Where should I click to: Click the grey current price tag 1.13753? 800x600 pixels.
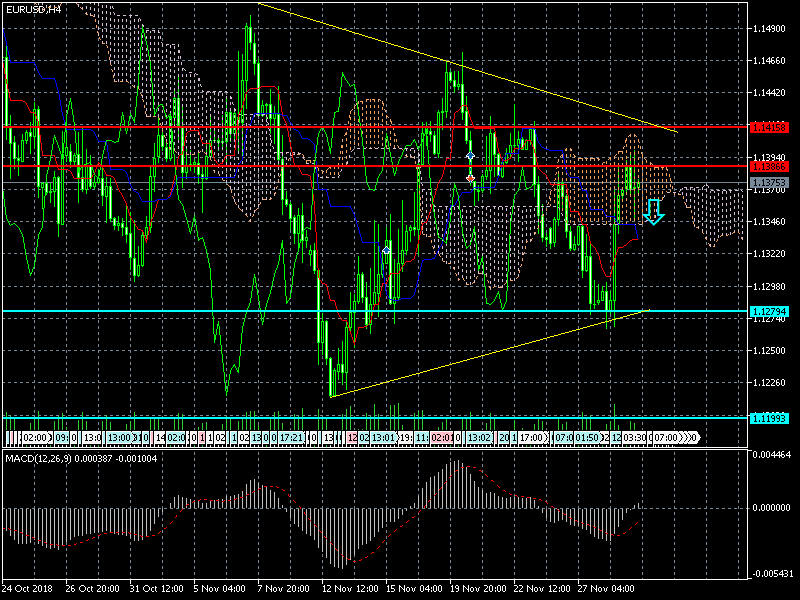pyautogui.click(x=770, y=183)
